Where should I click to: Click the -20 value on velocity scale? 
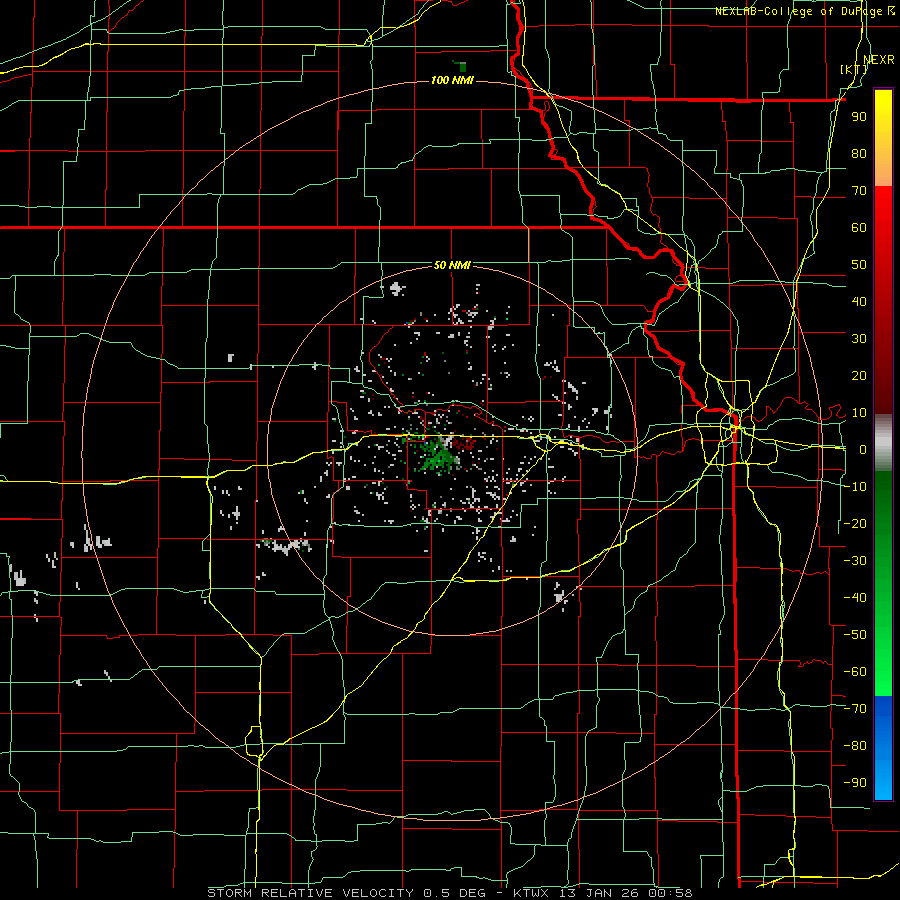coord(855,523)
